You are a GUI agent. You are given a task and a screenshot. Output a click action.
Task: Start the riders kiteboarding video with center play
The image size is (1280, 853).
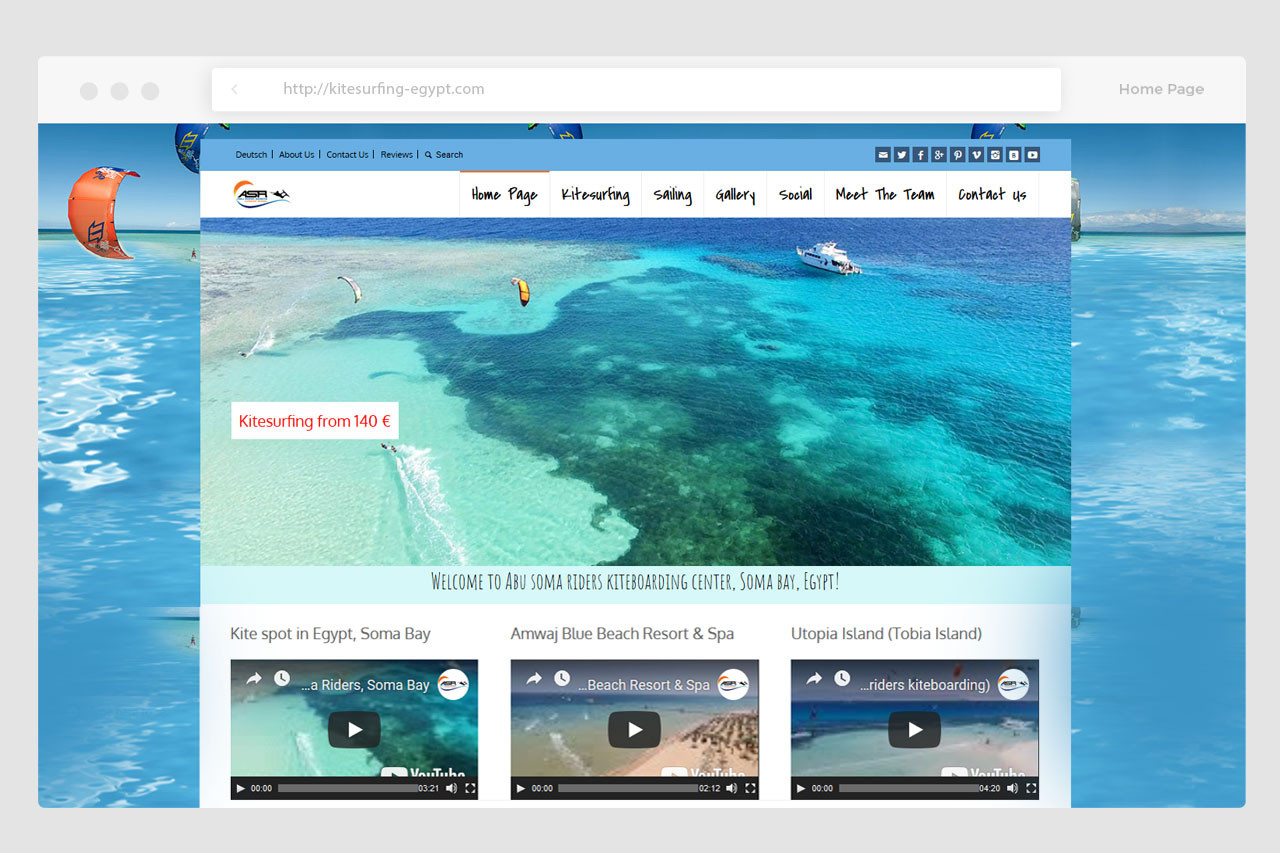coord(914,730)
